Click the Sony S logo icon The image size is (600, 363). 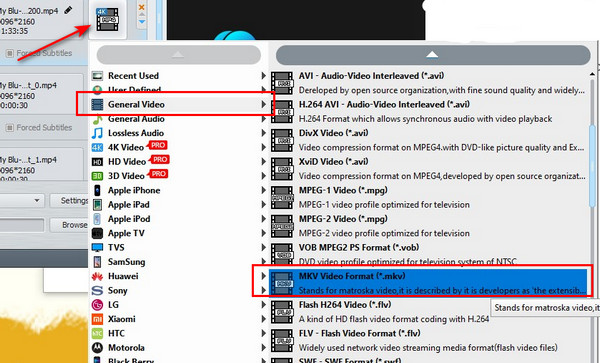(x=97, y=291)
